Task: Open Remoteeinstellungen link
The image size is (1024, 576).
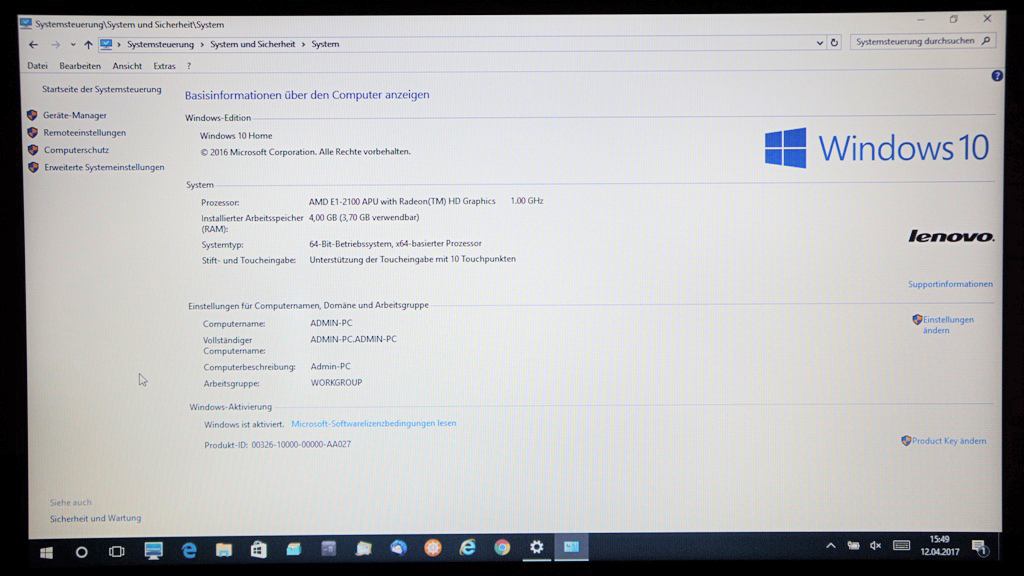Action: click(84, 133)
